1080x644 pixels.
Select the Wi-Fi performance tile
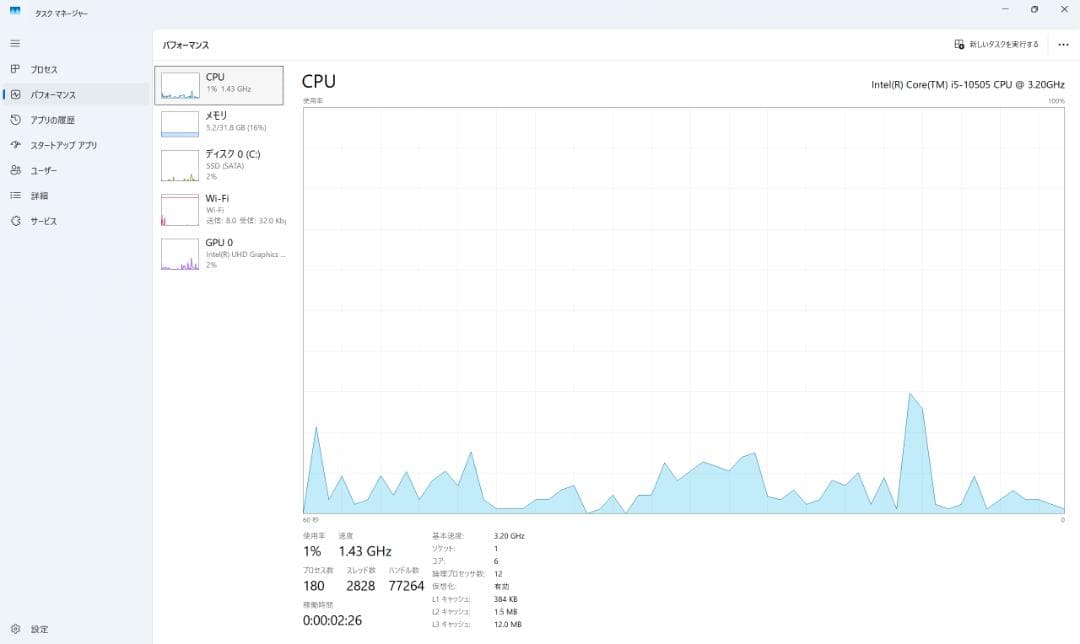coord(220,210)
